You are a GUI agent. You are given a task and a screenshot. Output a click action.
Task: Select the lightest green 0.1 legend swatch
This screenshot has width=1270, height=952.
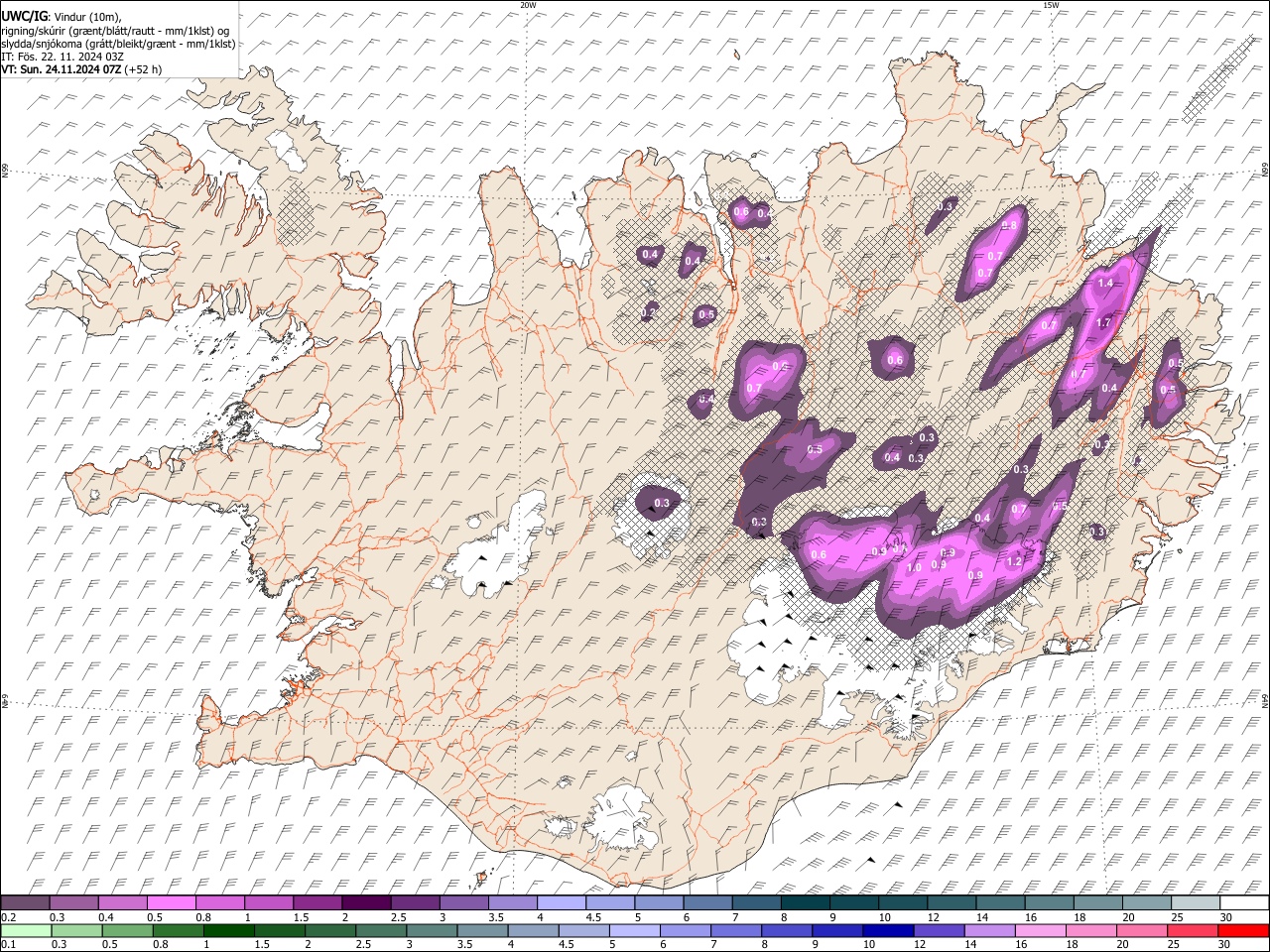click(26, 930)
